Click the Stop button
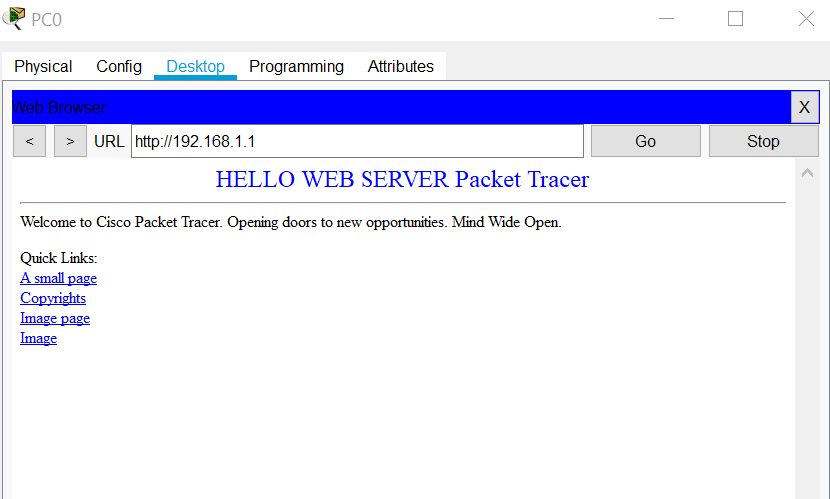This screenshot has width=830, height=499. coord(763,141)
